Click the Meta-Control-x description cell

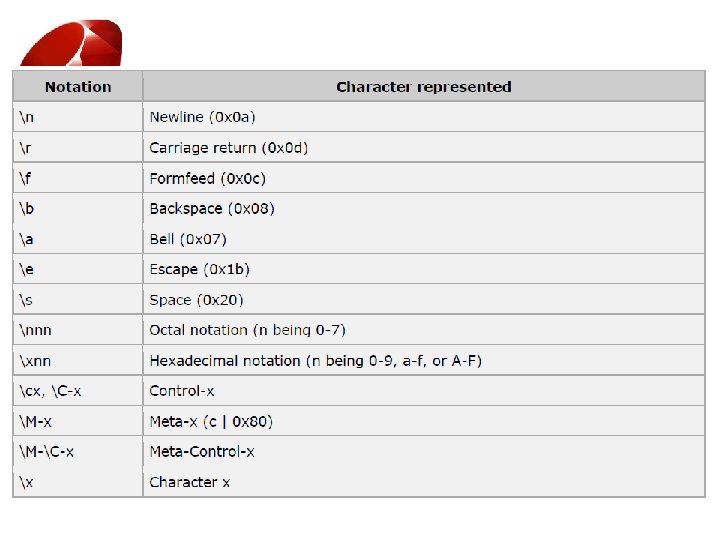click(x=423, y=451)
